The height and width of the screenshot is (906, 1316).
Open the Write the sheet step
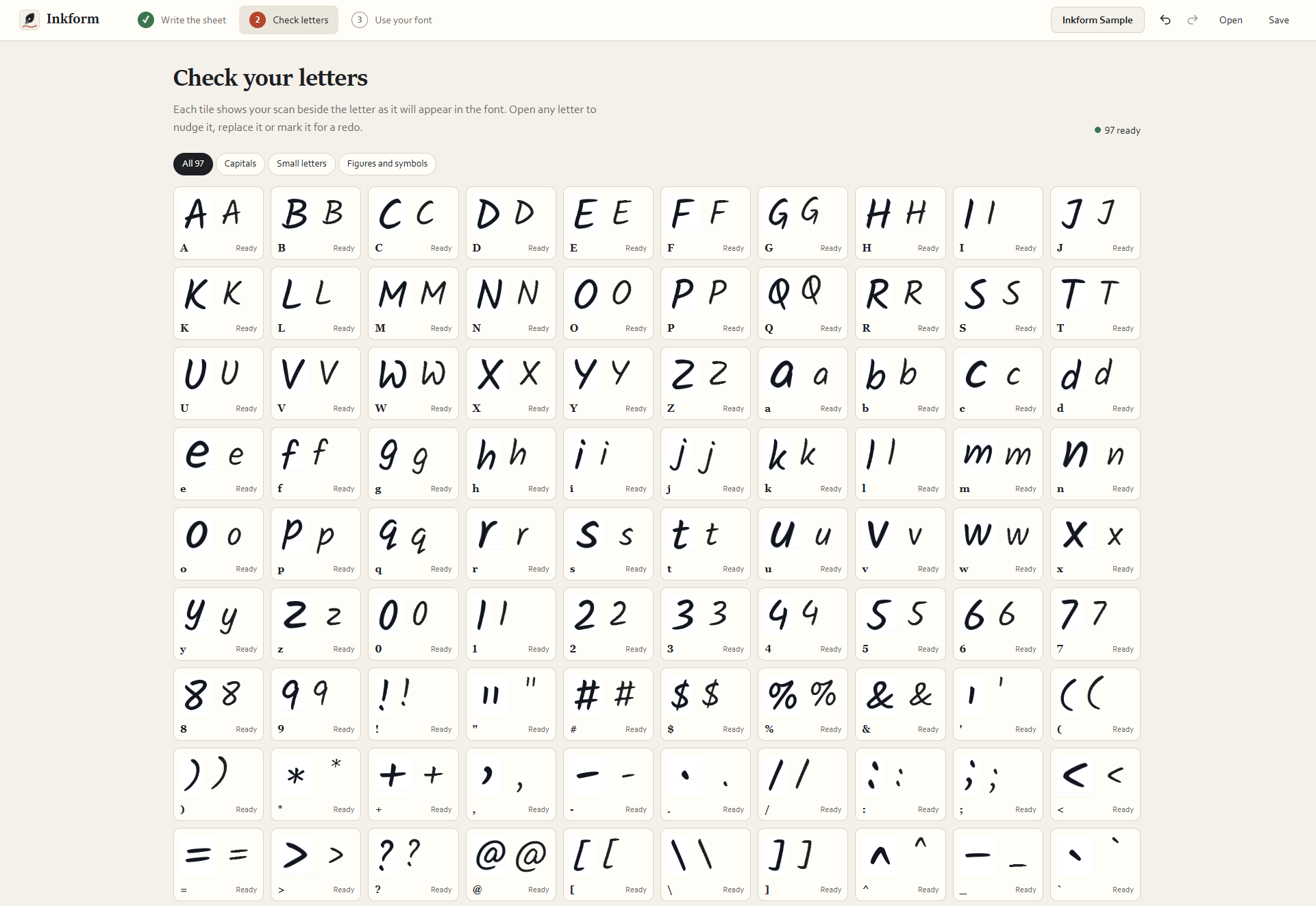coord(182,20)
